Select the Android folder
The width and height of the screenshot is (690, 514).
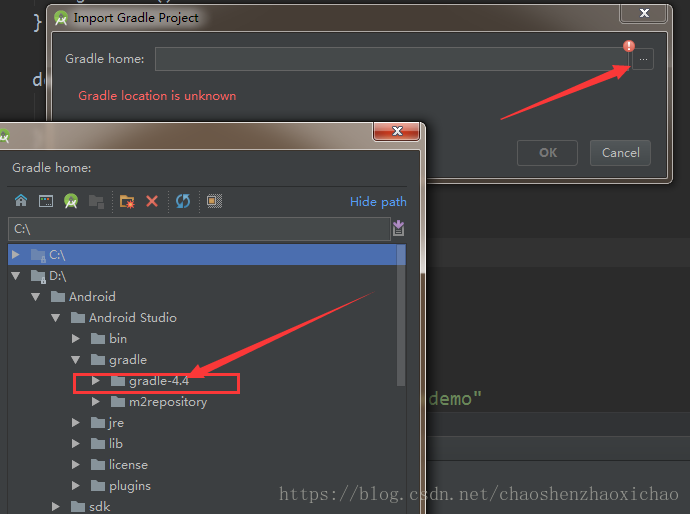[x=83, y=297]
